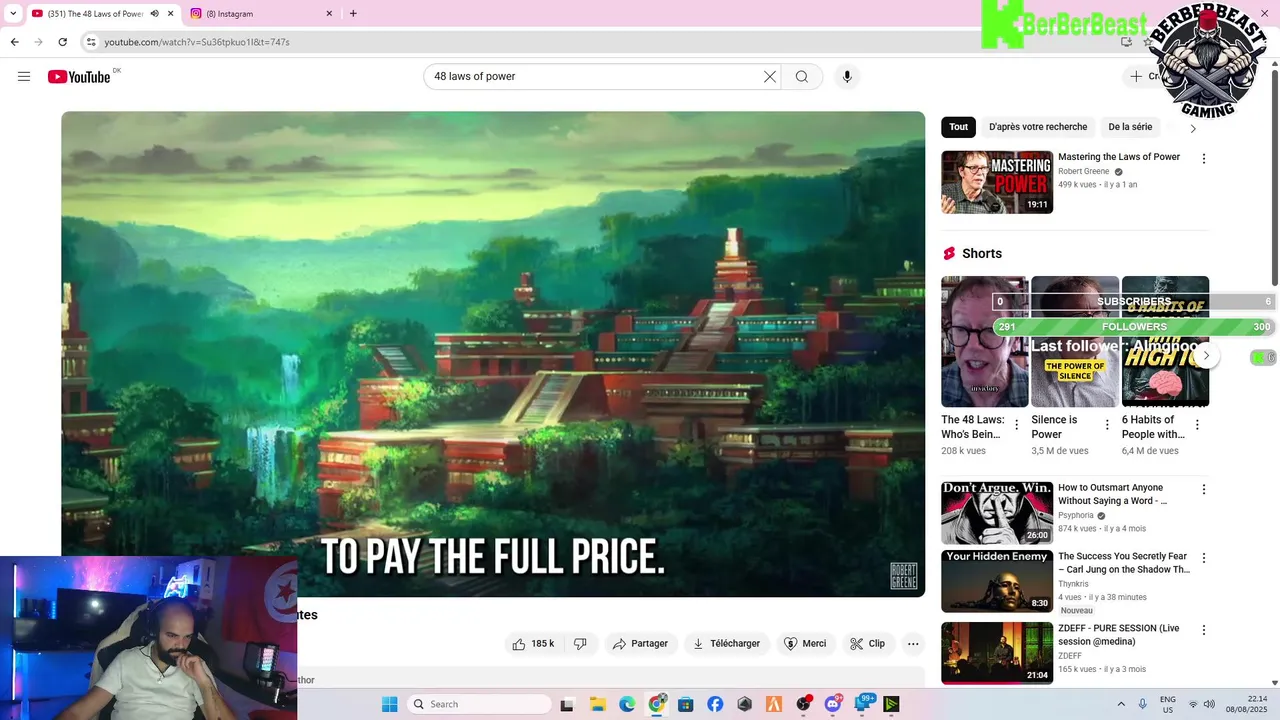Open a new browser tab with plus
Image resolution: width=1280 pixels, height=720 pixels.
(353, 14)
